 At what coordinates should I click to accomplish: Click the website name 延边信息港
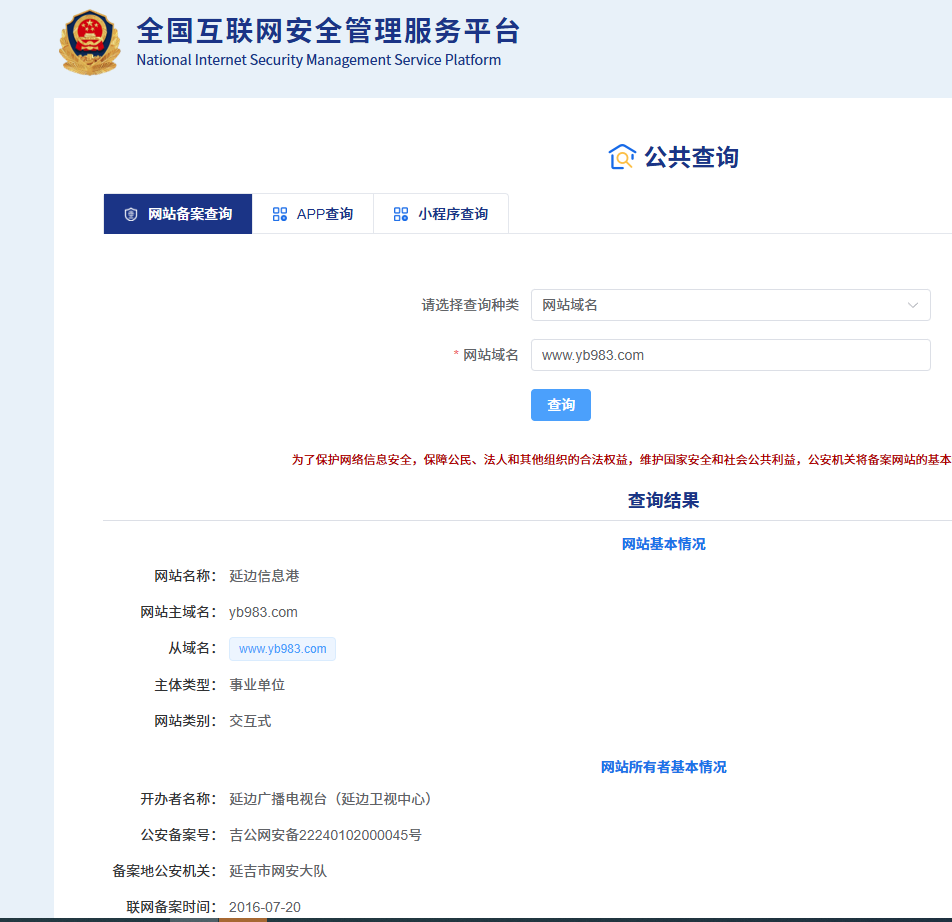(264, 576)
